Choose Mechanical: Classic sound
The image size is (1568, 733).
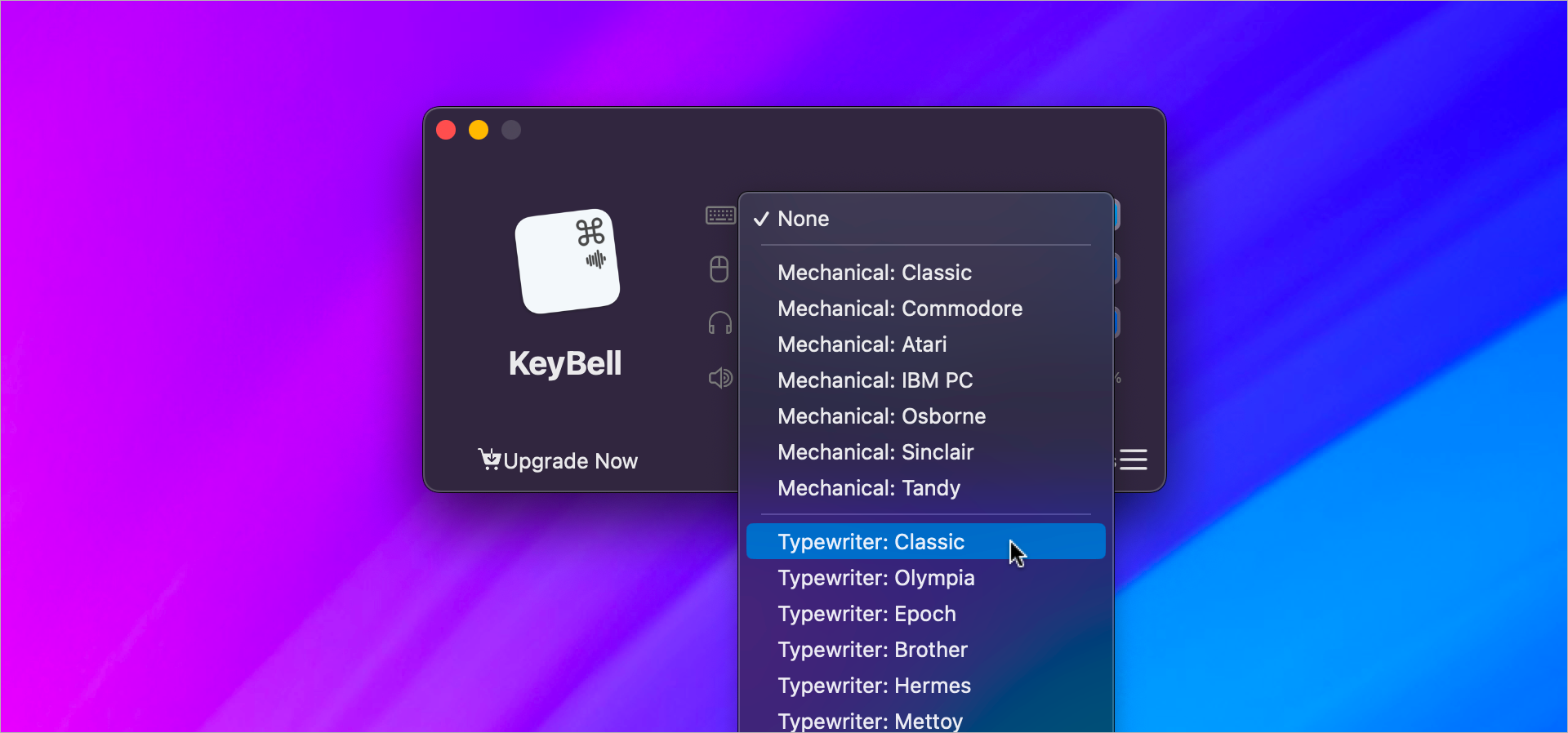click(926, 273)
